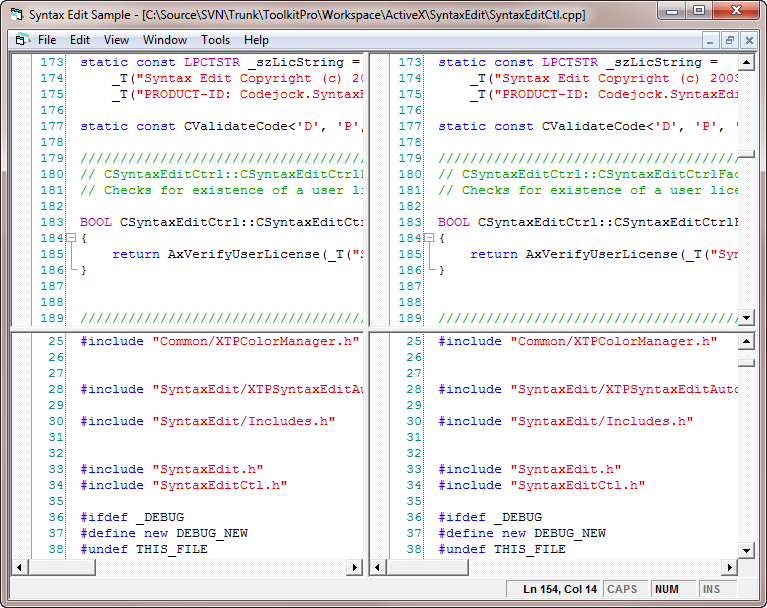The height and width of the screenshot is (608, 767).
Task: Click the top pane's vertical scroll down arrow
Action: point(746,317)
